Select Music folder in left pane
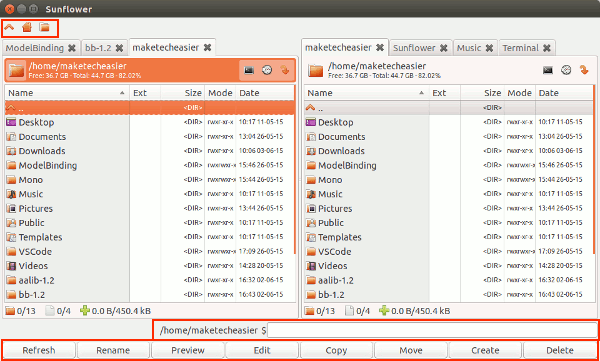Viewport: 600px width, 361px height. (x=149, y=194)
